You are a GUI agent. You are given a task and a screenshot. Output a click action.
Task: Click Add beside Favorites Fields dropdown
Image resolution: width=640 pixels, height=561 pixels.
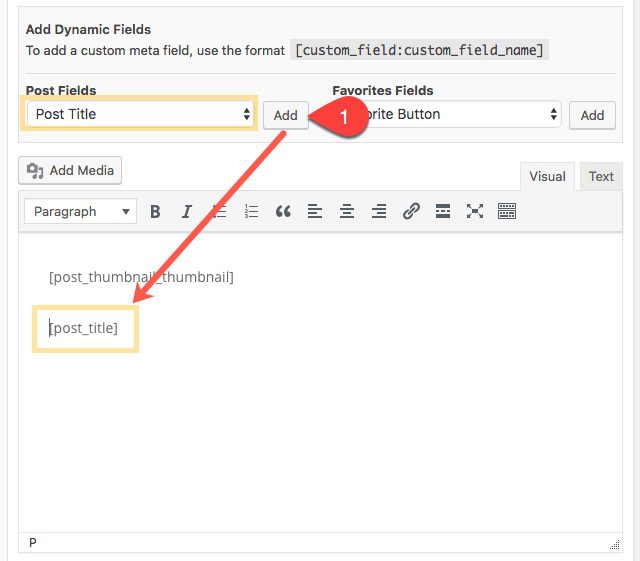[x=592, y=115]
